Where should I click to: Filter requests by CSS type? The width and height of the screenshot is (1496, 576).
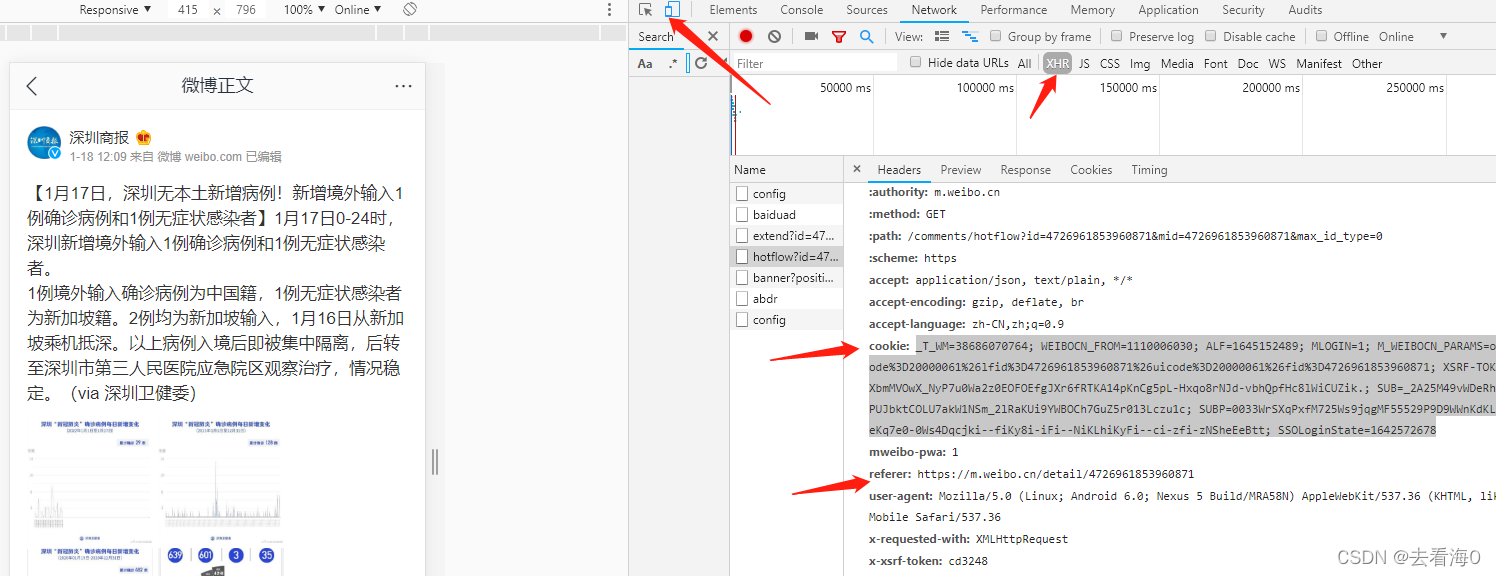pos(1110,63)
